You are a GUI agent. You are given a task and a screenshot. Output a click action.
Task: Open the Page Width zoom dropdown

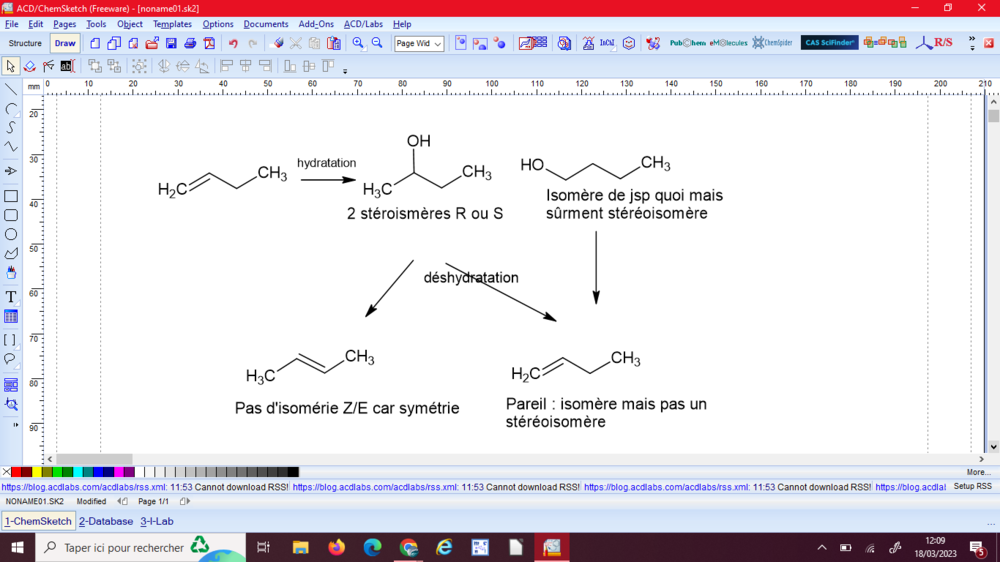tap(419, 44)
